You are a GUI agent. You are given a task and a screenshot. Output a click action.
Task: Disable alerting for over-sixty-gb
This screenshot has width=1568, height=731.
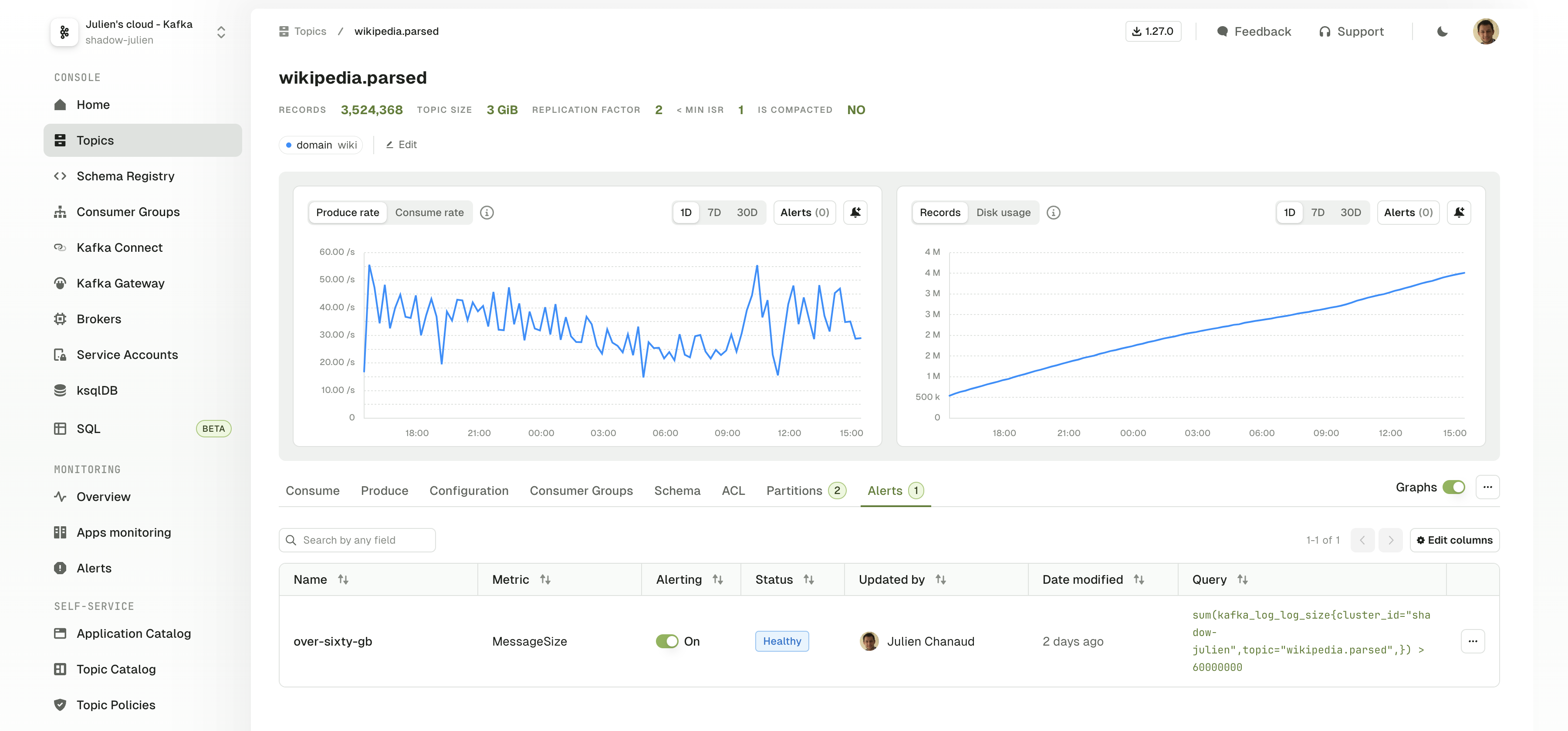point(667,642)
